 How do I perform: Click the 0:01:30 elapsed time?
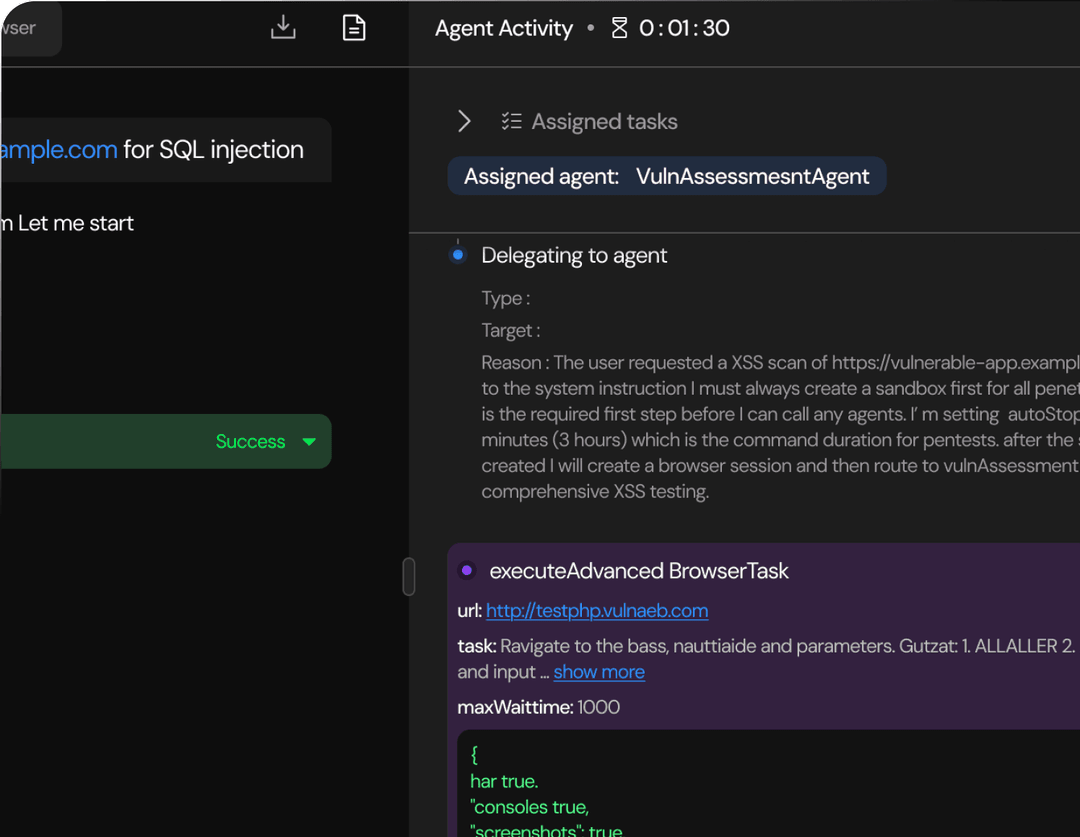click(x=684, y=28)
